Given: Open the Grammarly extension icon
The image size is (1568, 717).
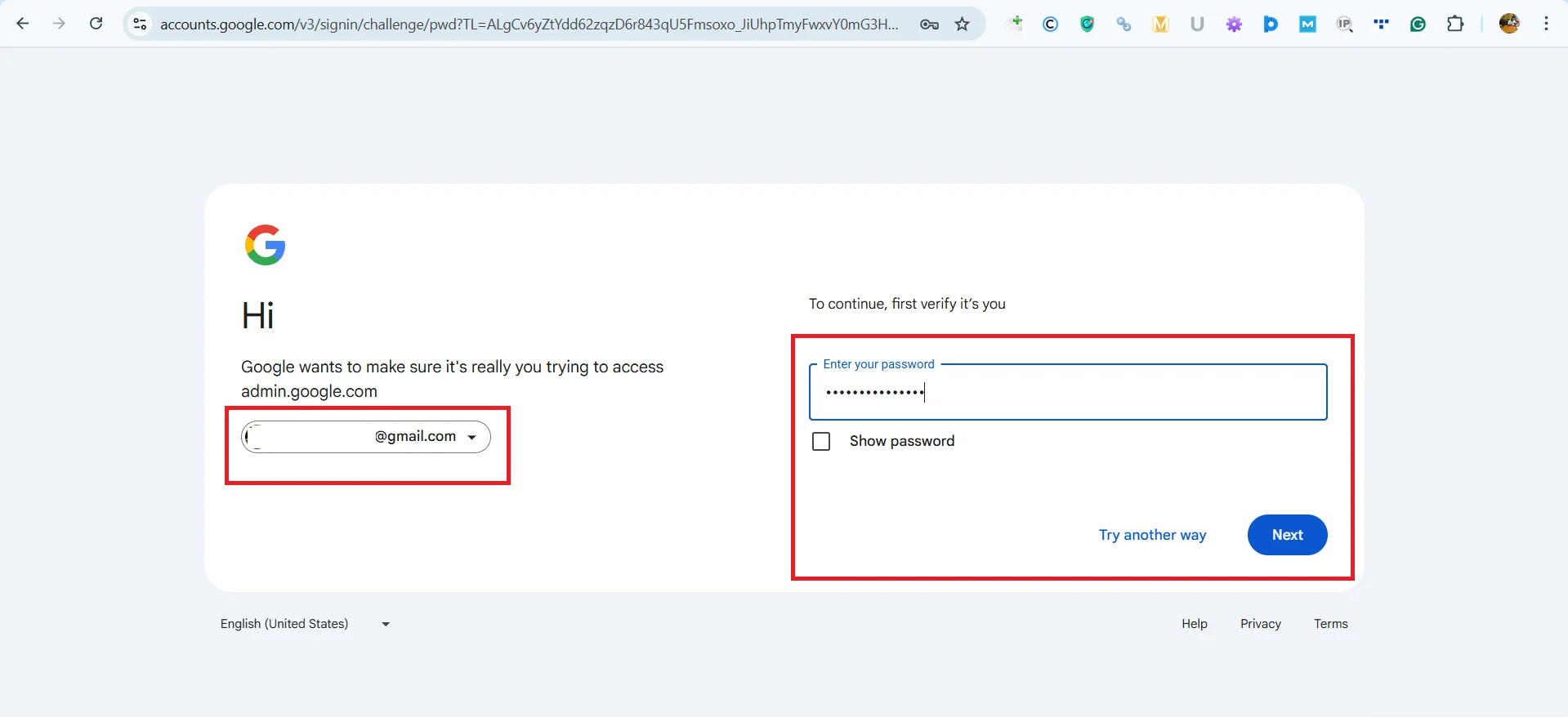Looking at the screenshot, I should [x=1418, y=24].
